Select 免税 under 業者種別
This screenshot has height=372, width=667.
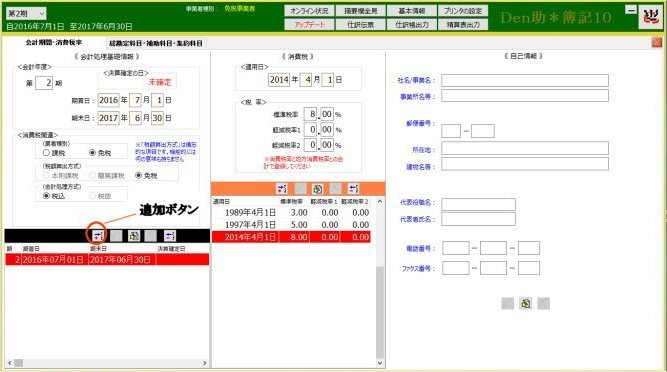[x=92, y=152]
